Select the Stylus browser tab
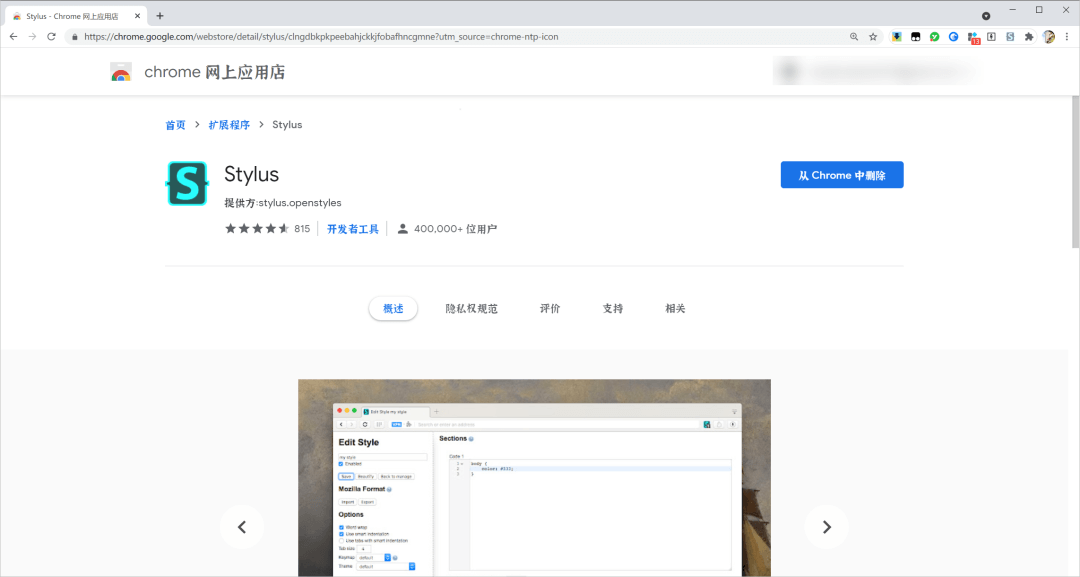 [x=74, y=16]
